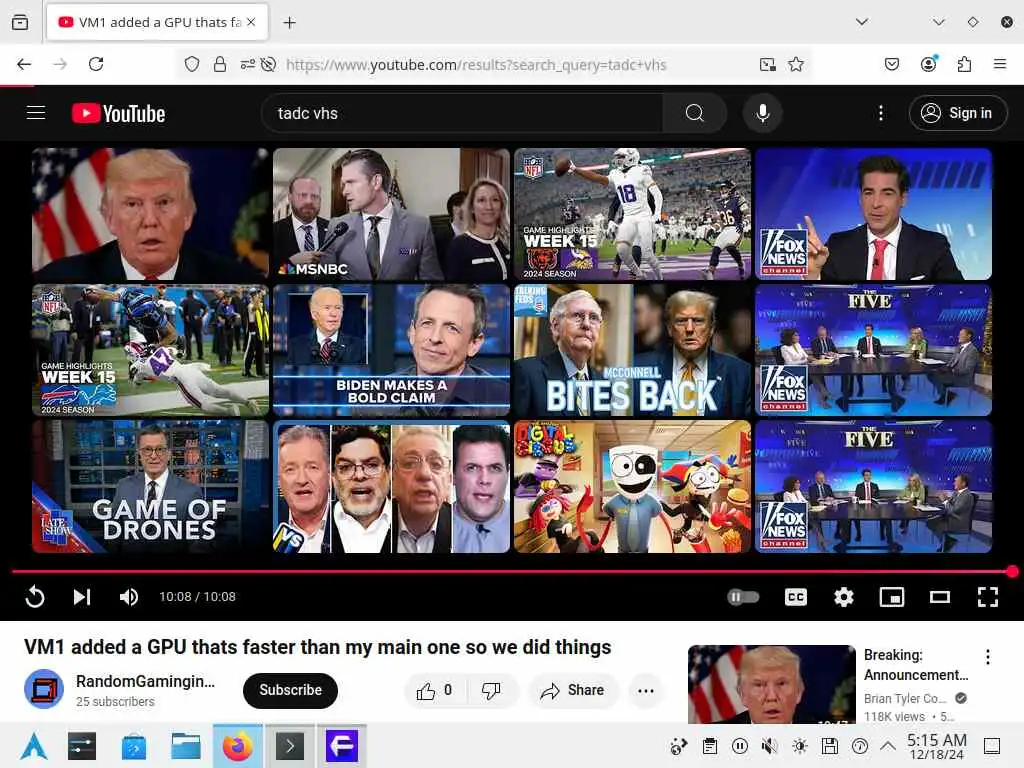
Task: Activate miniplayer mode icon
Action: tap(892, 596)
